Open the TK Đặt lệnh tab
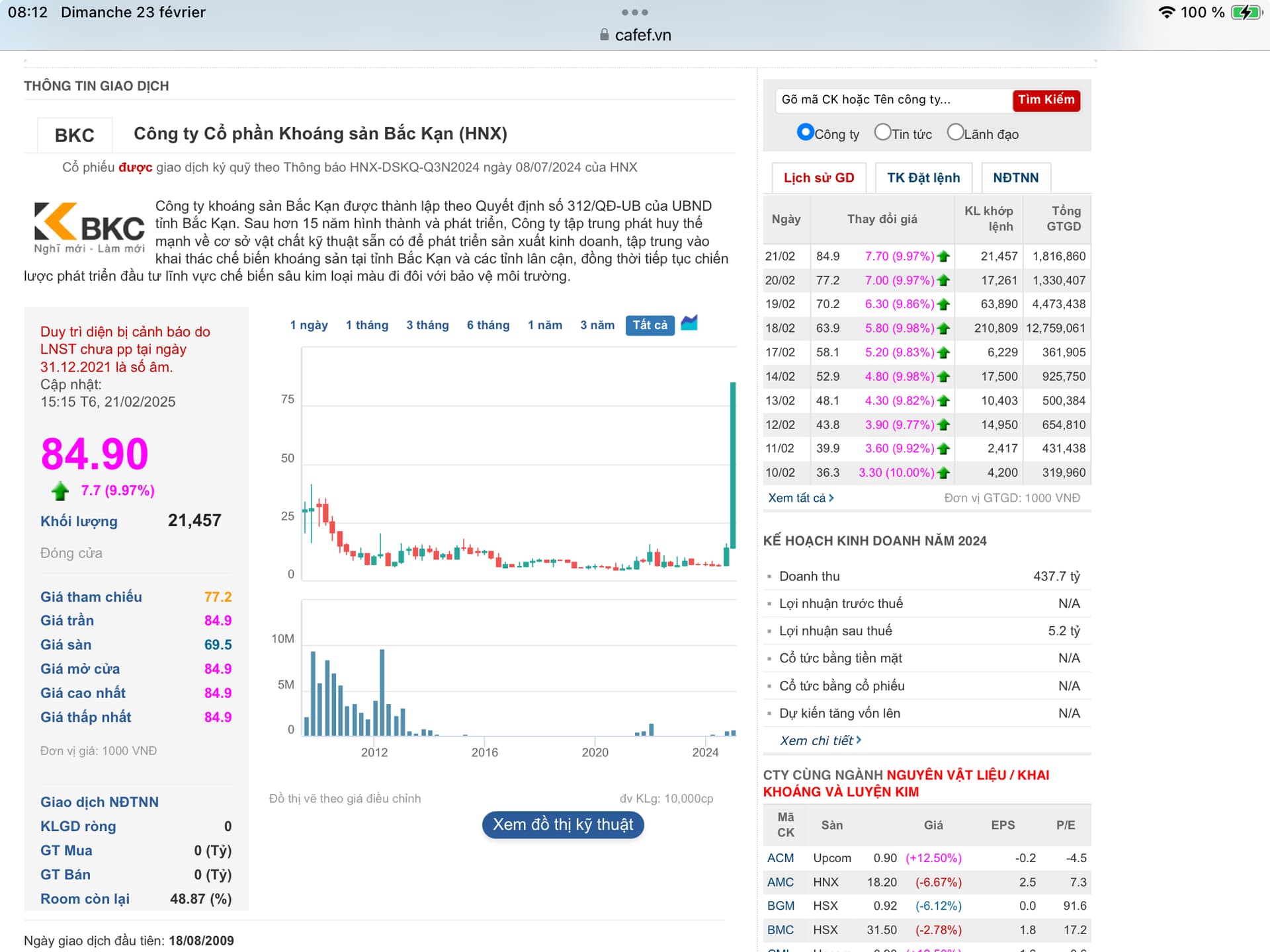 coord(923,178)
